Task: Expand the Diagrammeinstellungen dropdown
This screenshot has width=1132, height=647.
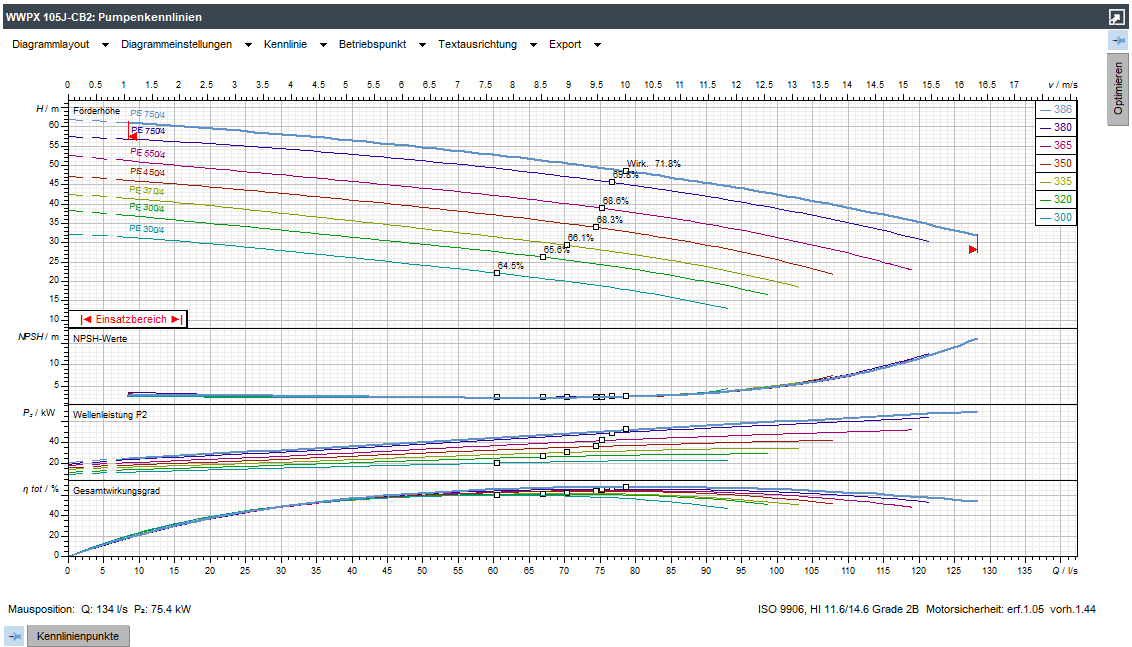Action: 184,45
